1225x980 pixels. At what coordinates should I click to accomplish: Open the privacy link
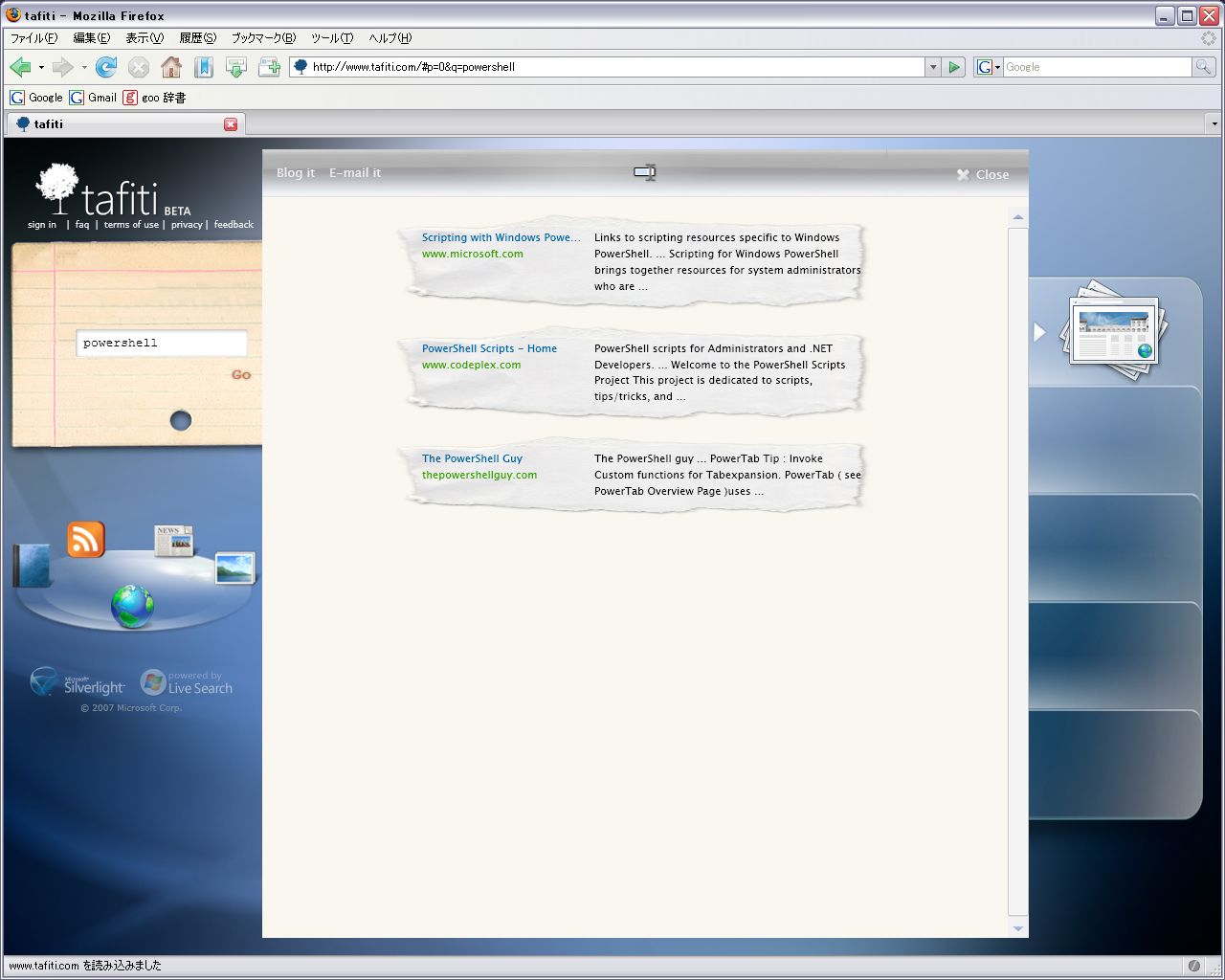187,225
